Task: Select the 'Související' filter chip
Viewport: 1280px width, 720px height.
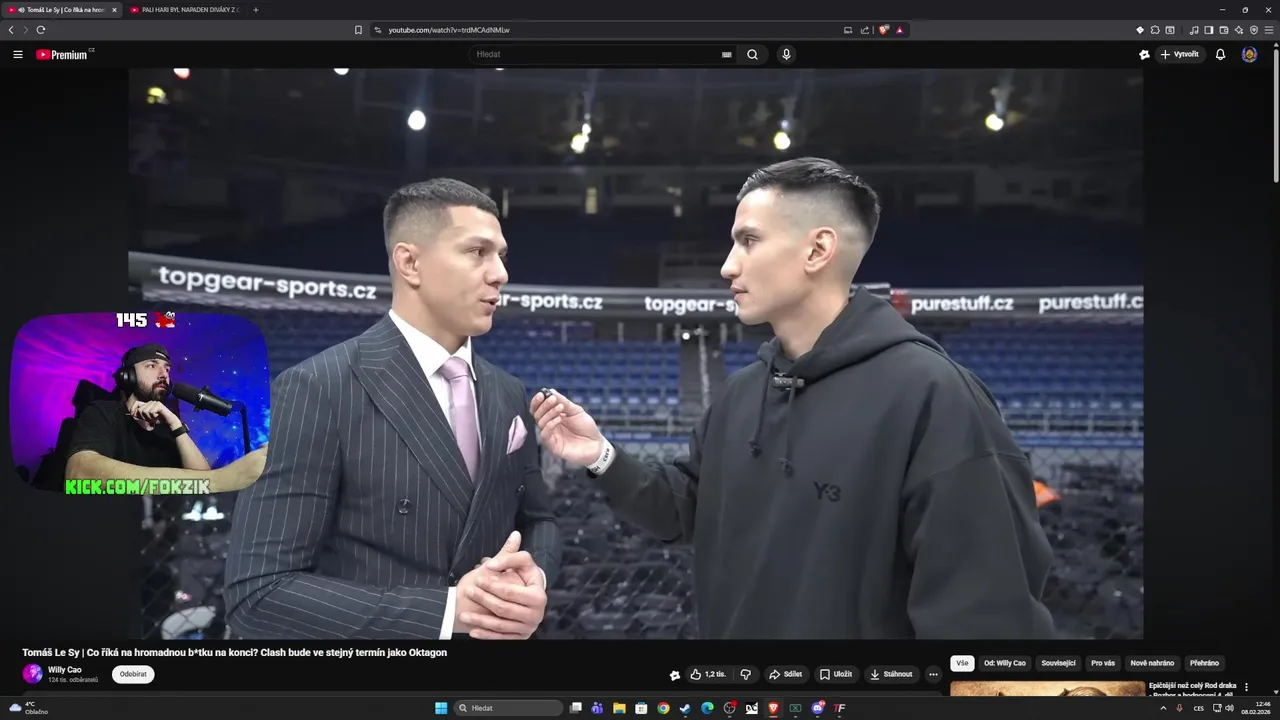Action: pyautogui.click(x=1058, y=663)
